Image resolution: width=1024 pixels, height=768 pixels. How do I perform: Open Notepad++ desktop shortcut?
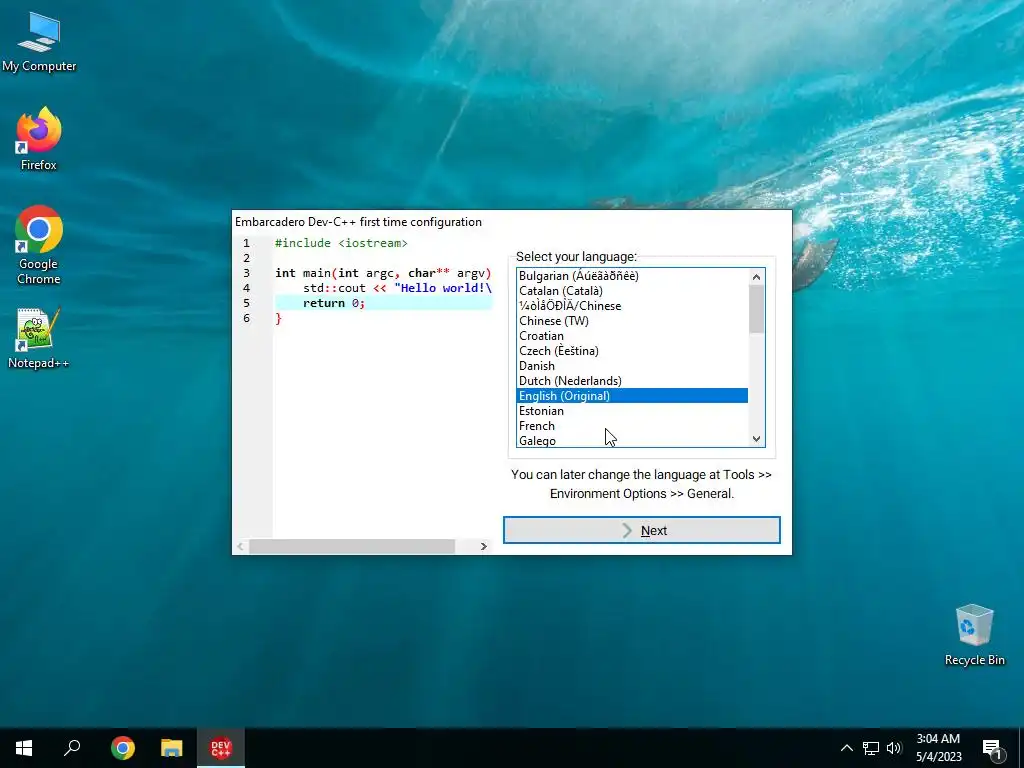click(x=39, y=338)
